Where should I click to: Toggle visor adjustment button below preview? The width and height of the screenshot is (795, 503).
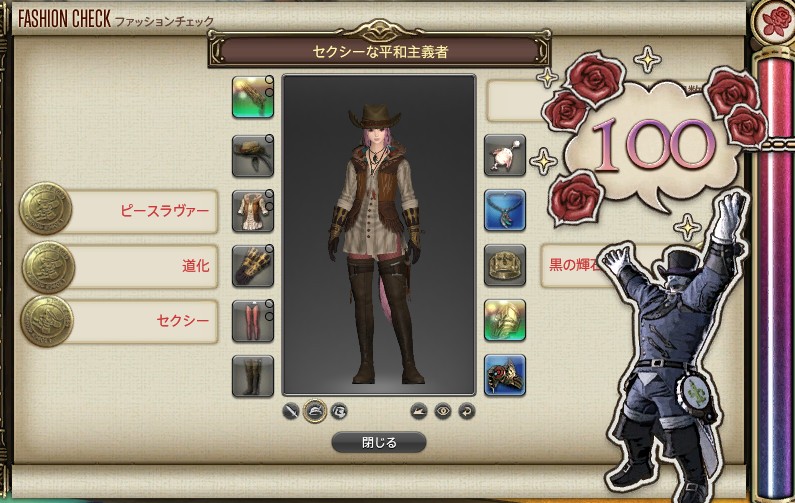point(339,411)
